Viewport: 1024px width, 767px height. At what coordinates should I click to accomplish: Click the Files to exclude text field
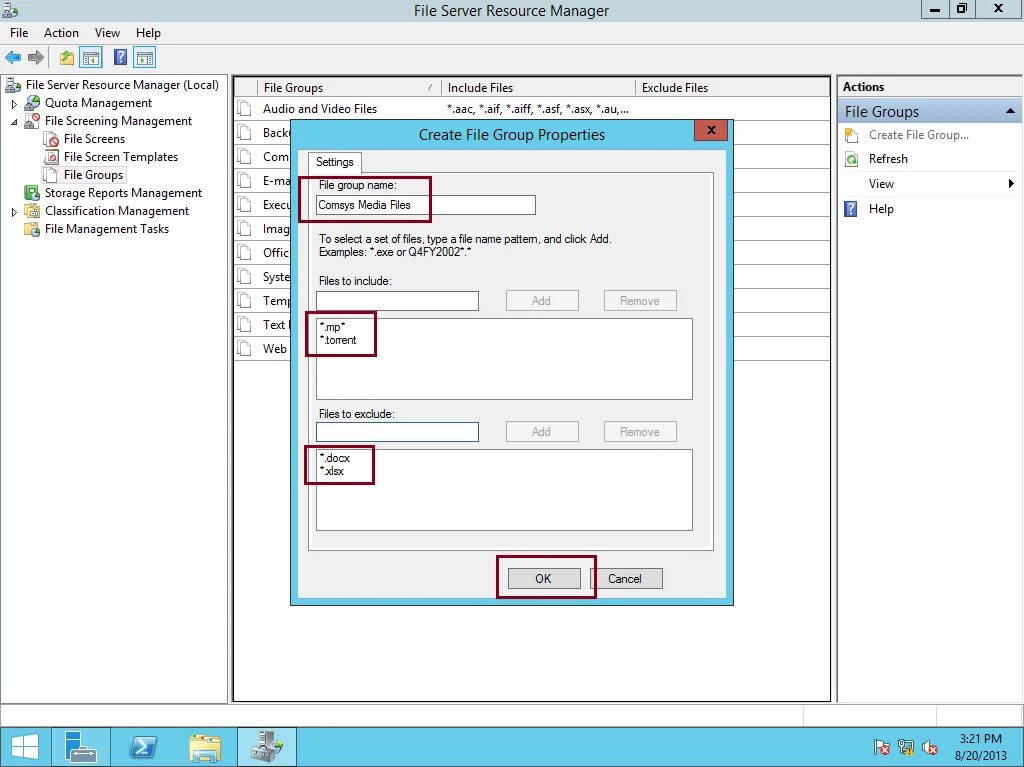pyautogui.click(x=397, y=432)
